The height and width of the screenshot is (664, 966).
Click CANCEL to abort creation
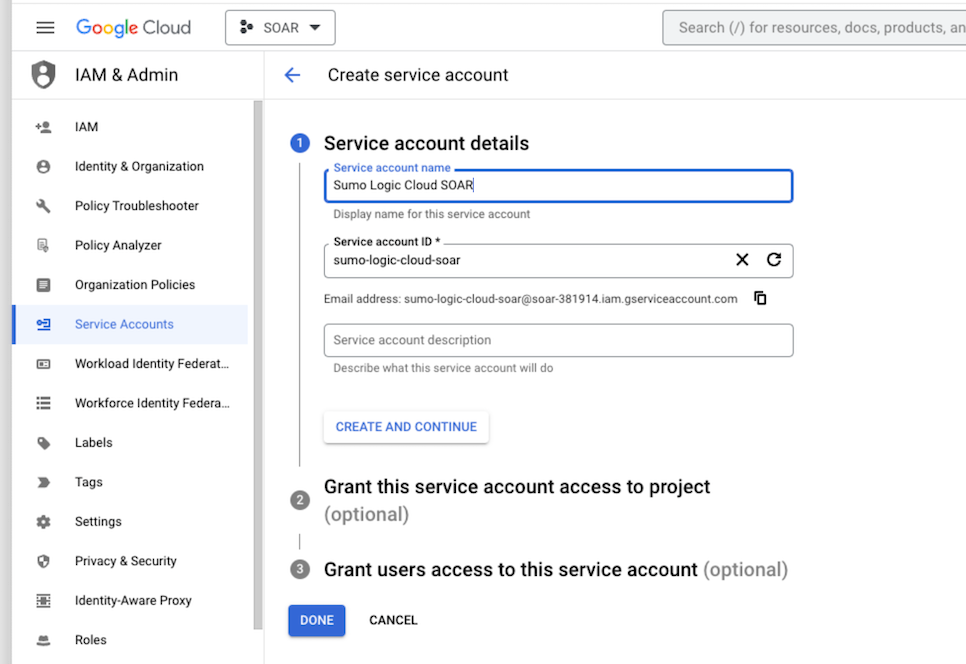393,620
